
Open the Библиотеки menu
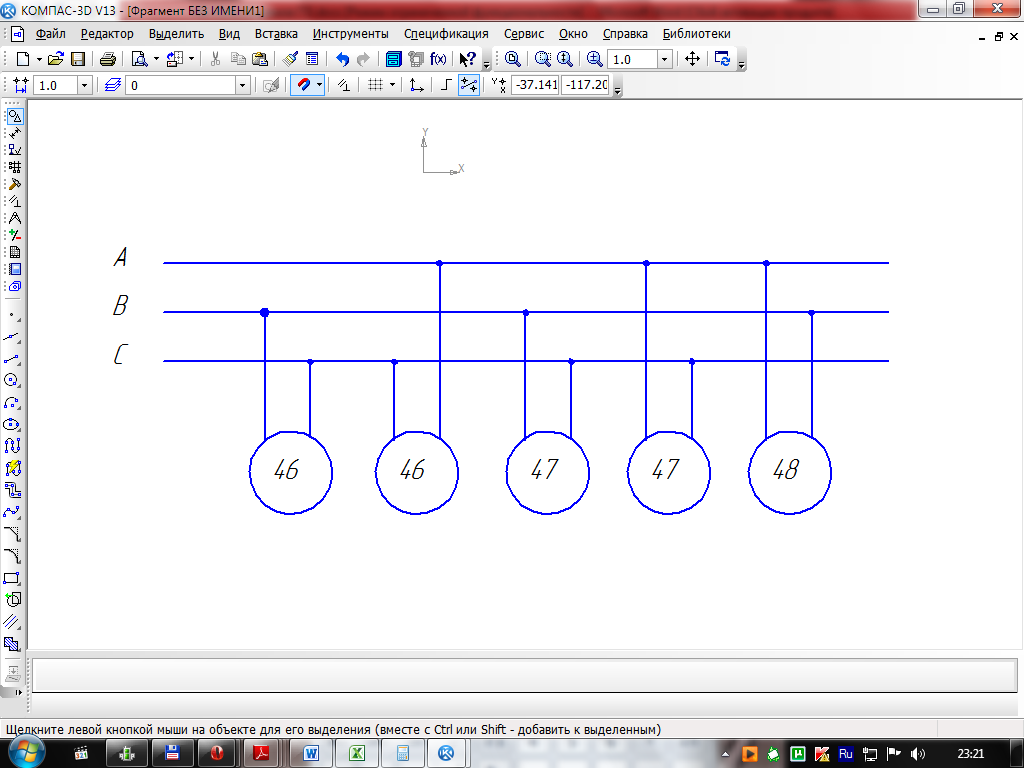pyautogui.click(x=696, y=34)
